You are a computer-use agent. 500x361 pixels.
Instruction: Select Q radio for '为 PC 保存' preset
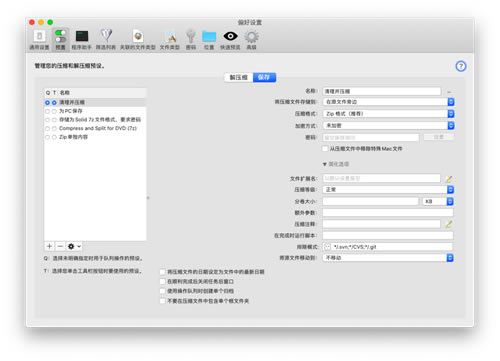point(47,111)
